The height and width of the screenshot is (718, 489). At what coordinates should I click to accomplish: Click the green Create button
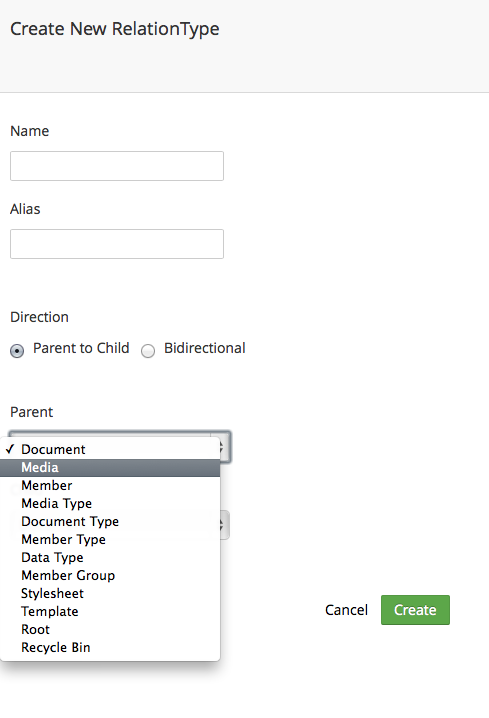tap(415, 610)
